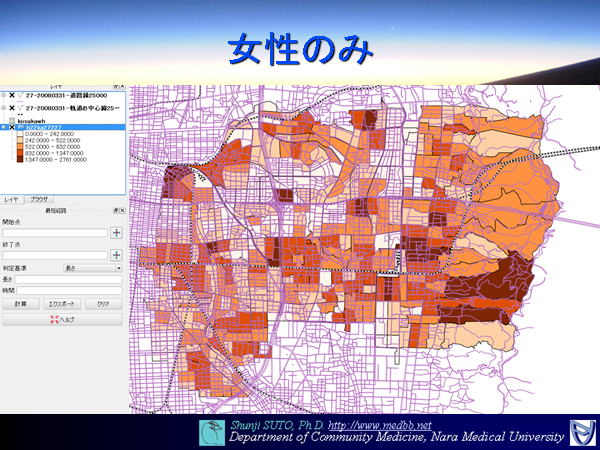
Task: Click polygon icon of highlighted h22ka layer
Action: click(21, 127)
